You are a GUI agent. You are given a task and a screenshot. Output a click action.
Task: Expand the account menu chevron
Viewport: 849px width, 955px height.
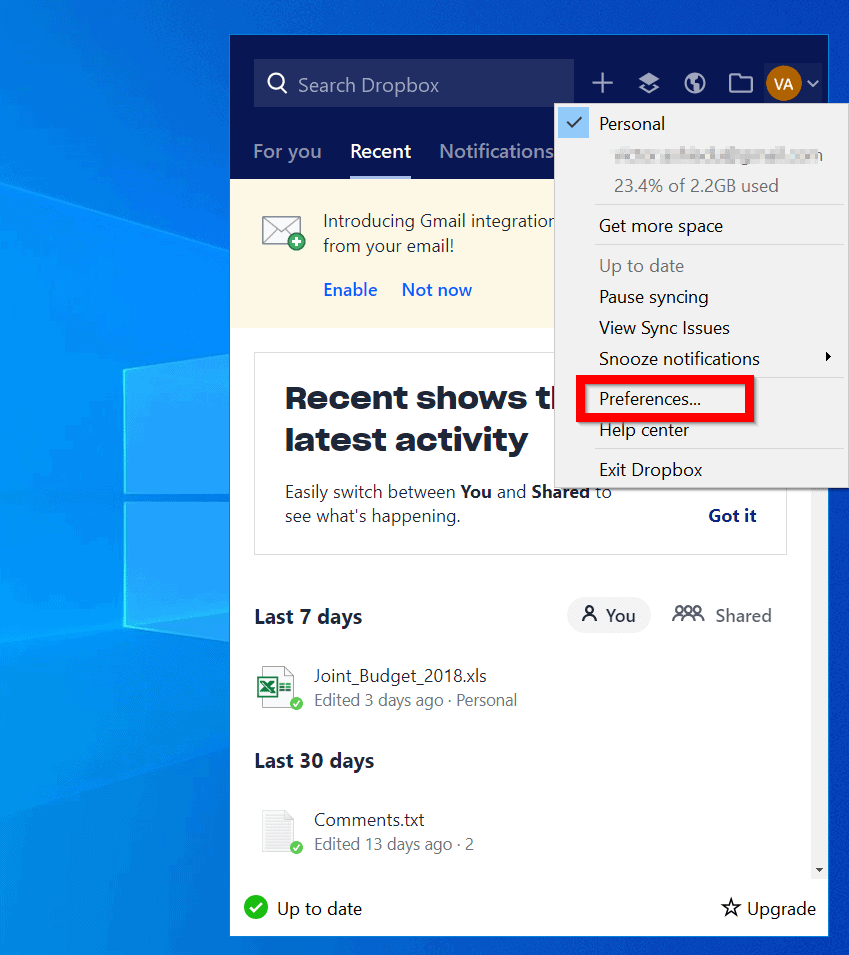coord(813,83)
